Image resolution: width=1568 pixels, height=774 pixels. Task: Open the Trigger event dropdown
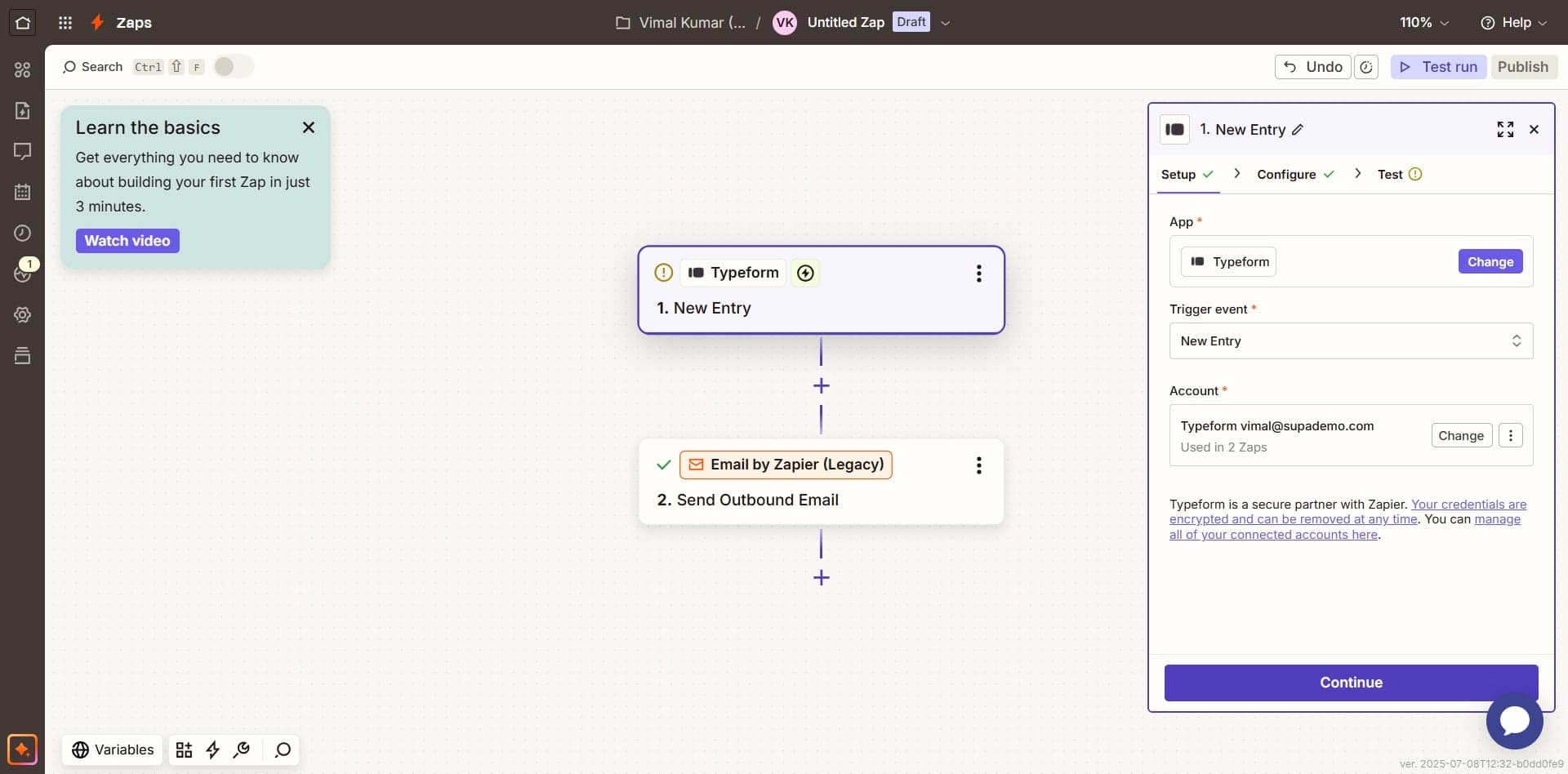pos(1350,340)
